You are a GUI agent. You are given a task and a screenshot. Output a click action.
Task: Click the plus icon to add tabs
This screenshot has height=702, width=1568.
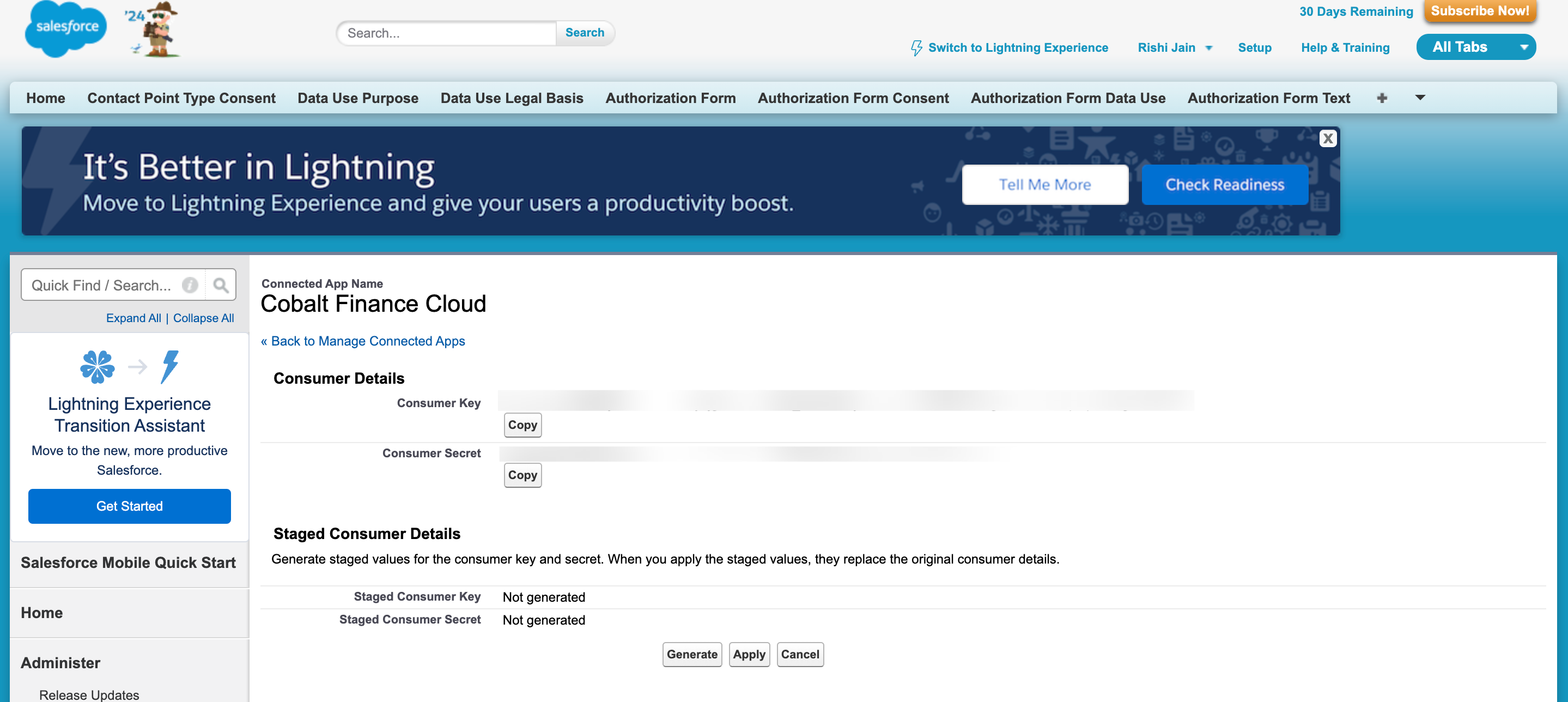click(1382, 98)
